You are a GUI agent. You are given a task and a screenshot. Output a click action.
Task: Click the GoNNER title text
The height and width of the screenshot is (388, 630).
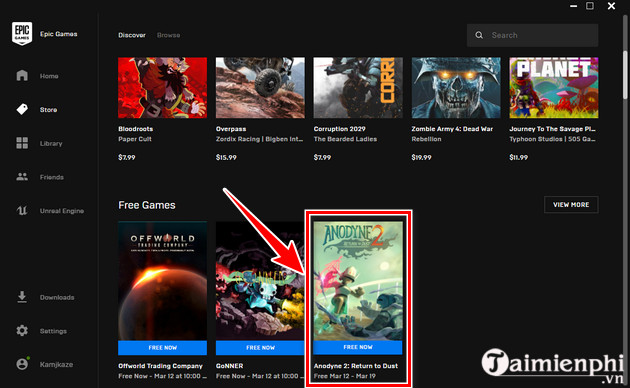229,366
